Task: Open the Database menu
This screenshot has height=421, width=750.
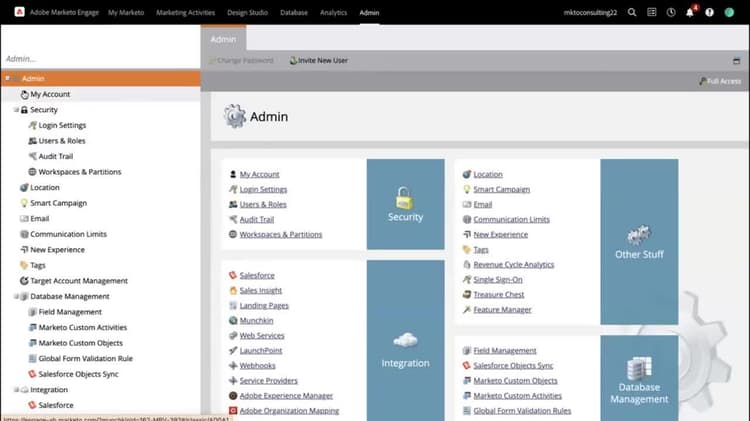Action: pyautogui.click(x=294, y=12)
